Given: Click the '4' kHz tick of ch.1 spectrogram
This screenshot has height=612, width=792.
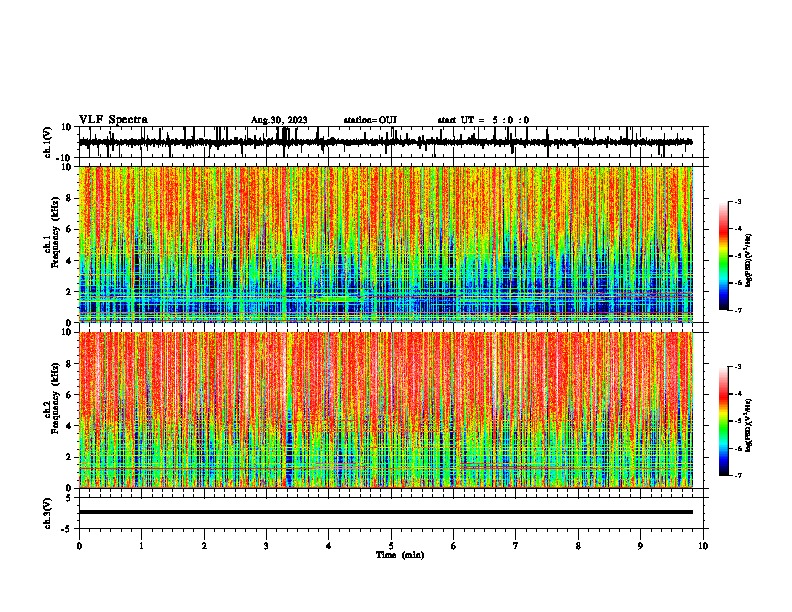Looking at the screenshot, I should pyautogui.click(x=69, y=261).
